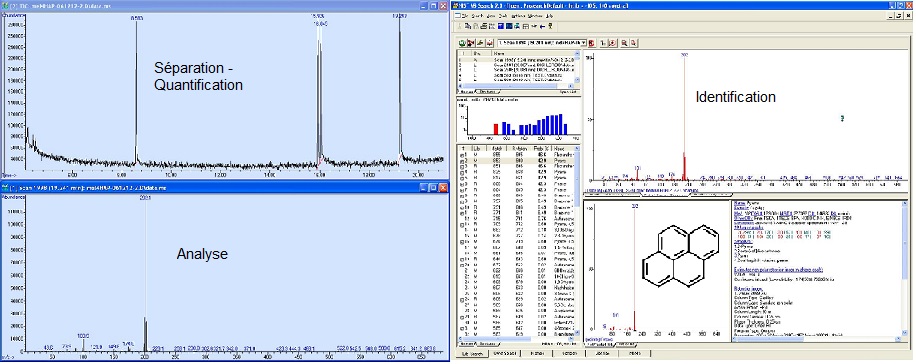Sort hit list by R.Match column header

[519, 148]
